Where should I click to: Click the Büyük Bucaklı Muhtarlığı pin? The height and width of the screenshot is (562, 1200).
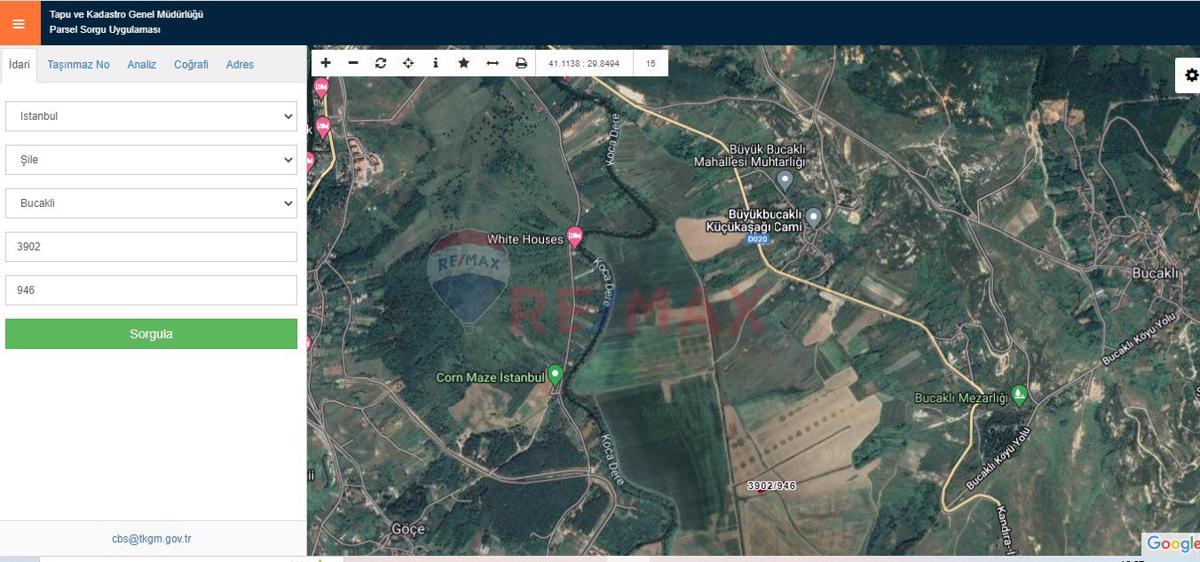(785, 180)
